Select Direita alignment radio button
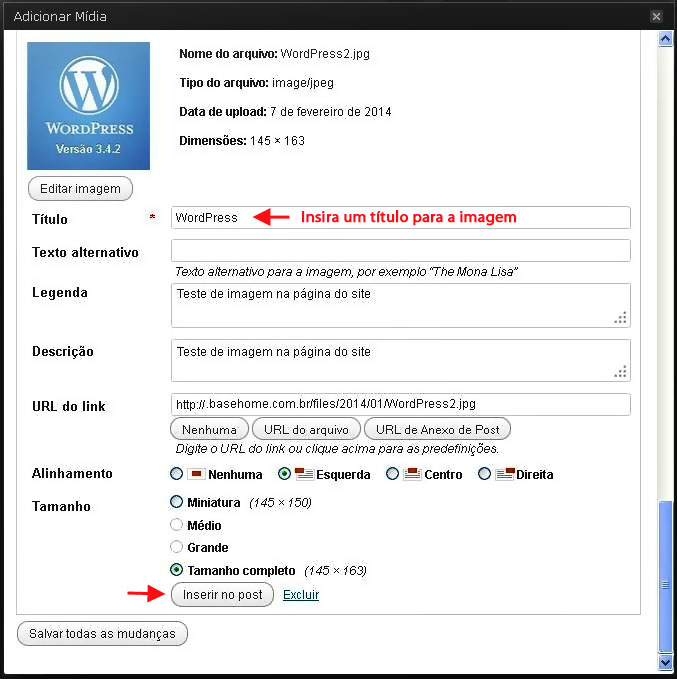The height and width of the screenshot is (679, 677). pyautogui.click(x=484, y=474)
